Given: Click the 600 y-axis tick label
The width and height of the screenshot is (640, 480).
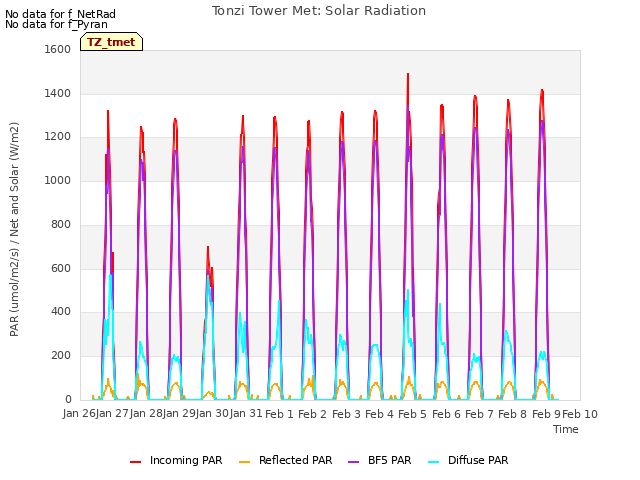Looking at the screenshot, I should click(x=61, y=269).
